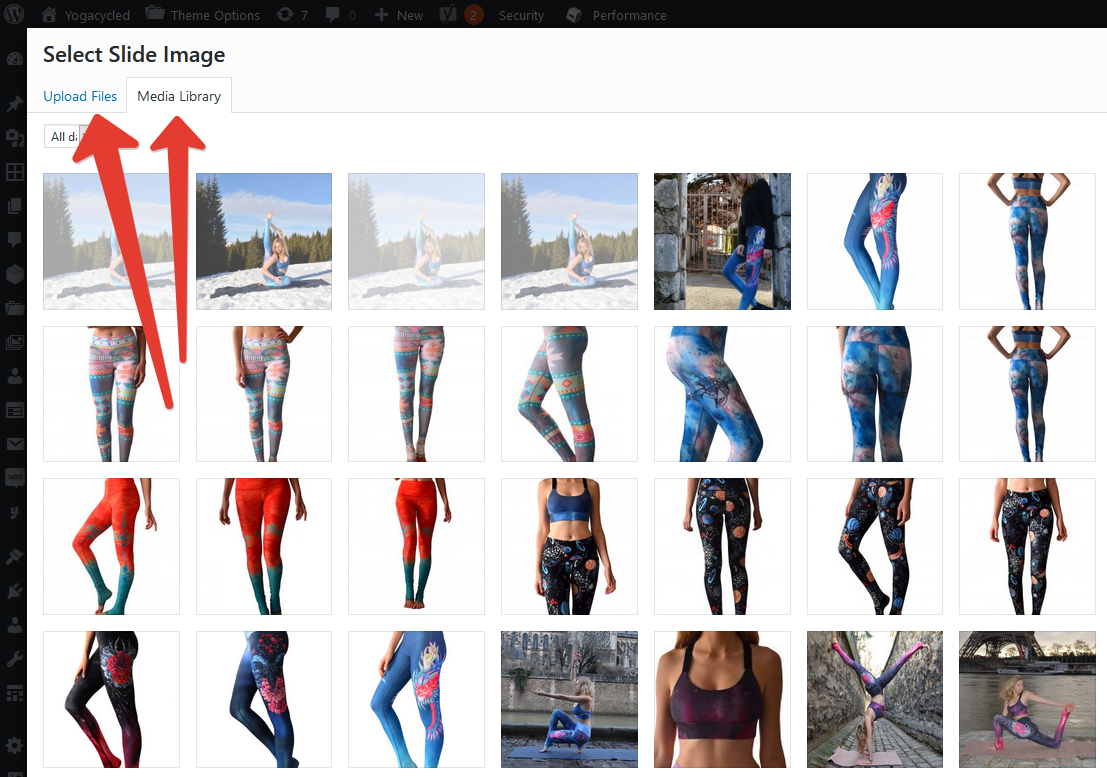Switch to the Upload Files tab
The width and height of the screenshot is (1107, 777).
click(80, 96)
